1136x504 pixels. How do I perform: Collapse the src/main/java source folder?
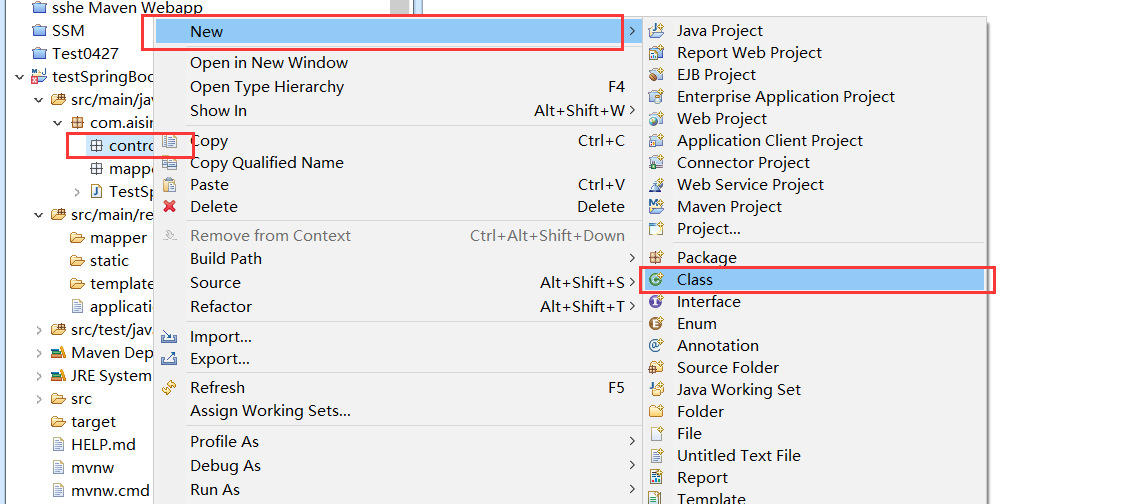38,99
